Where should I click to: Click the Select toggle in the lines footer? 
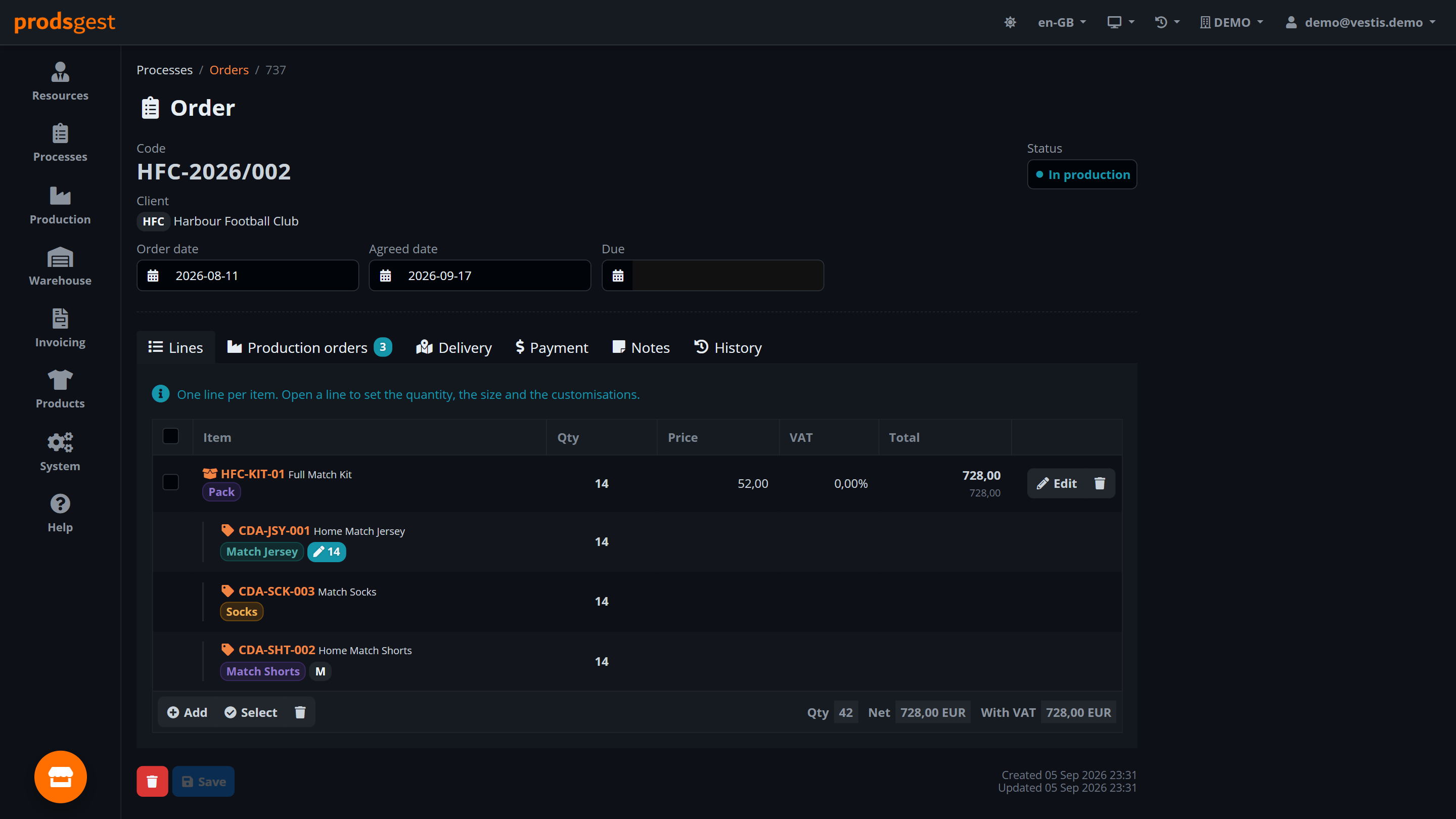pos(250,712)
